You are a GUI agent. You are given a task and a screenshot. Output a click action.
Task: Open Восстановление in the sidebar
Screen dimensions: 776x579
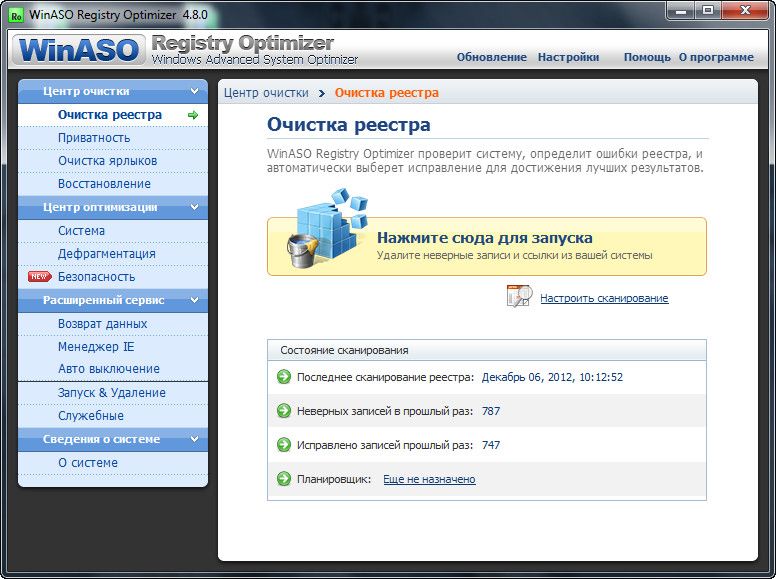pos(113,184)
